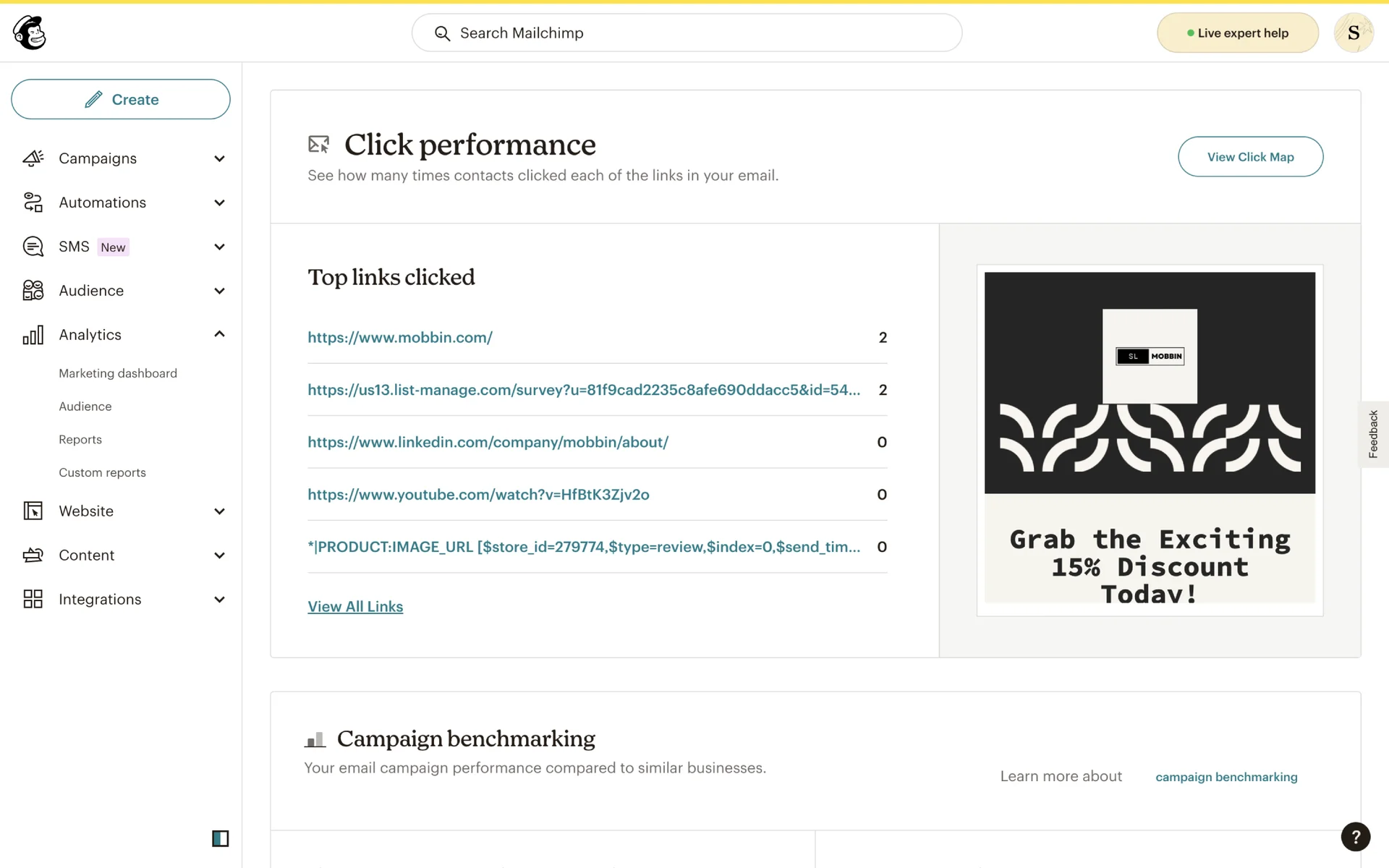Click the Integrations grid icon

click(x=33, y=600)
